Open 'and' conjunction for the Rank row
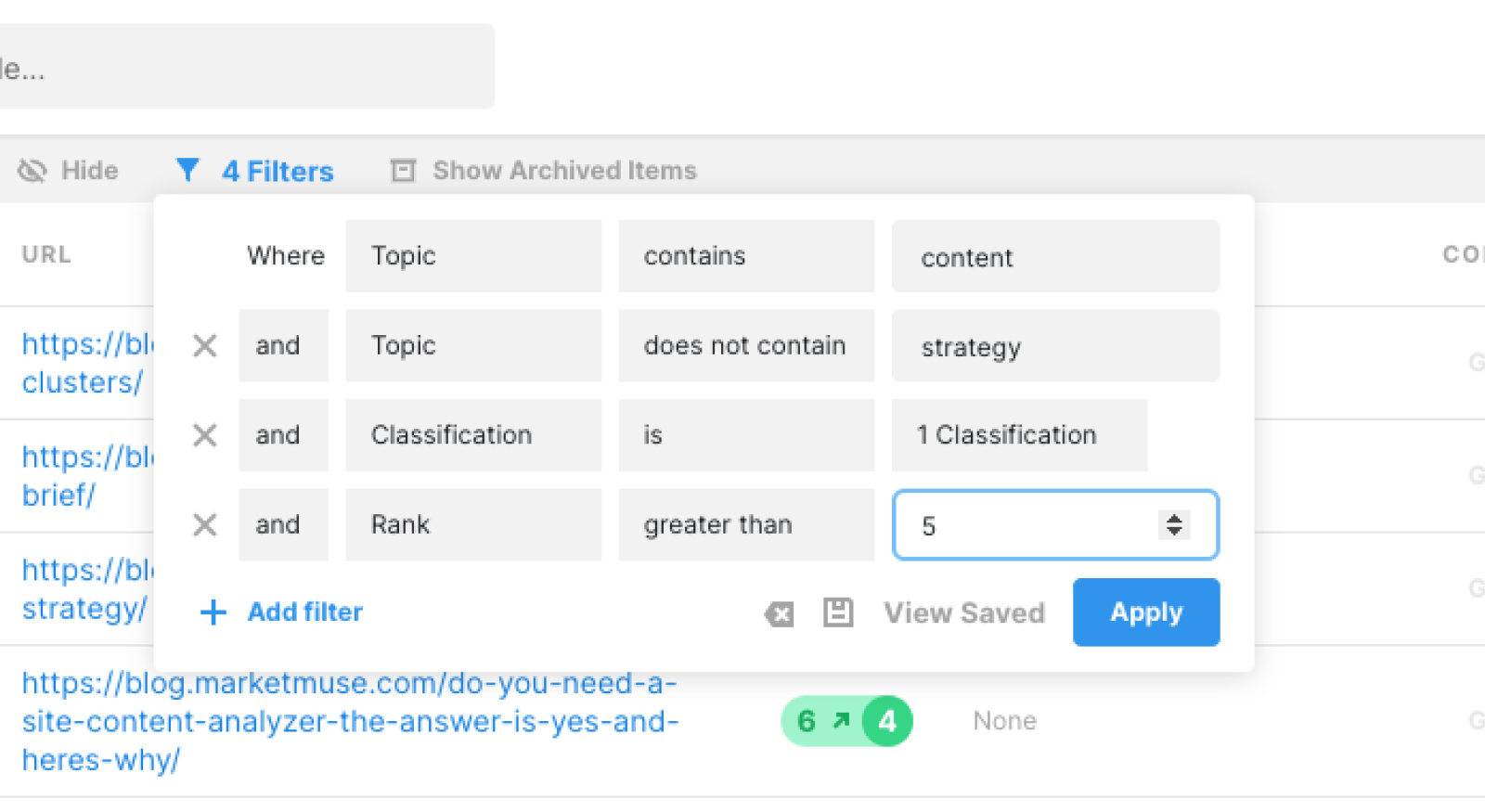1485x812 pixels. [x=283, y=525]
